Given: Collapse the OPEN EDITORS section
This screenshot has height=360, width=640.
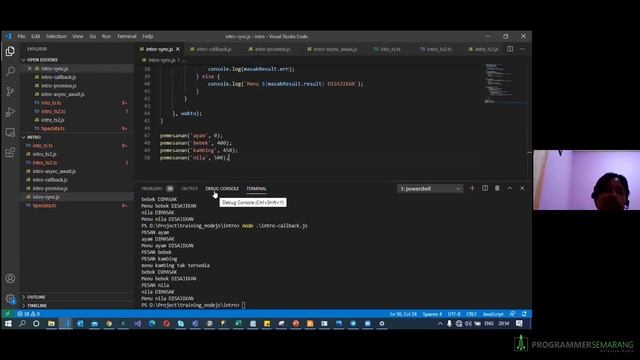Looking at the screenshot, I should (42, 60).
